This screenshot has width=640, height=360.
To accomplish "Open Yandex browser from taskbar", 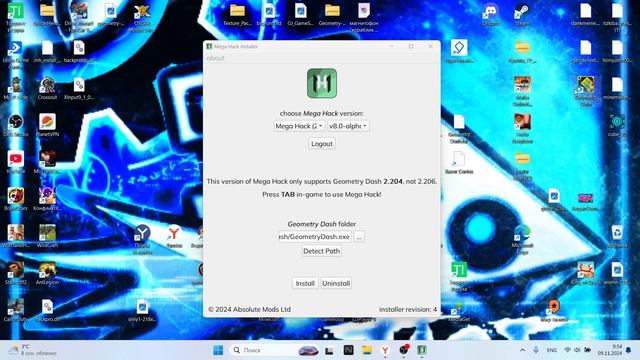I will pyautogui.click(x=385, y=350).
